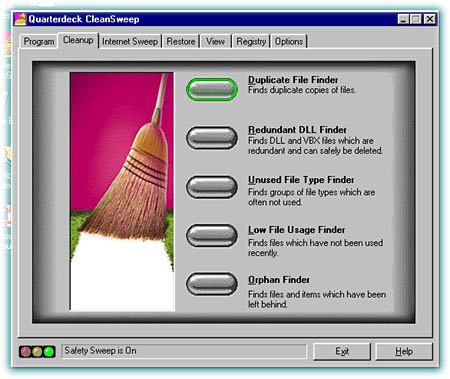Select the Cleanup tab
Image resolution: width=450 pixels, height=379 pixels.
[x=78, y=40]
